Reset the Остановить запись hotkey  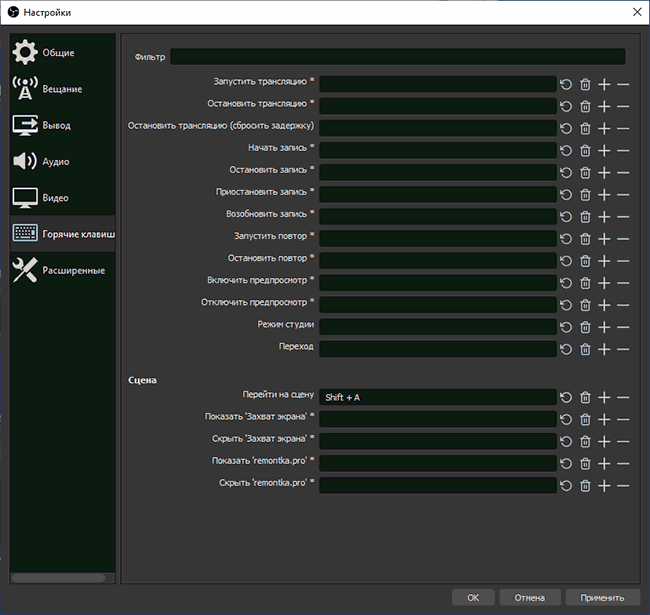pyautogui.click(x=566, y=172)
